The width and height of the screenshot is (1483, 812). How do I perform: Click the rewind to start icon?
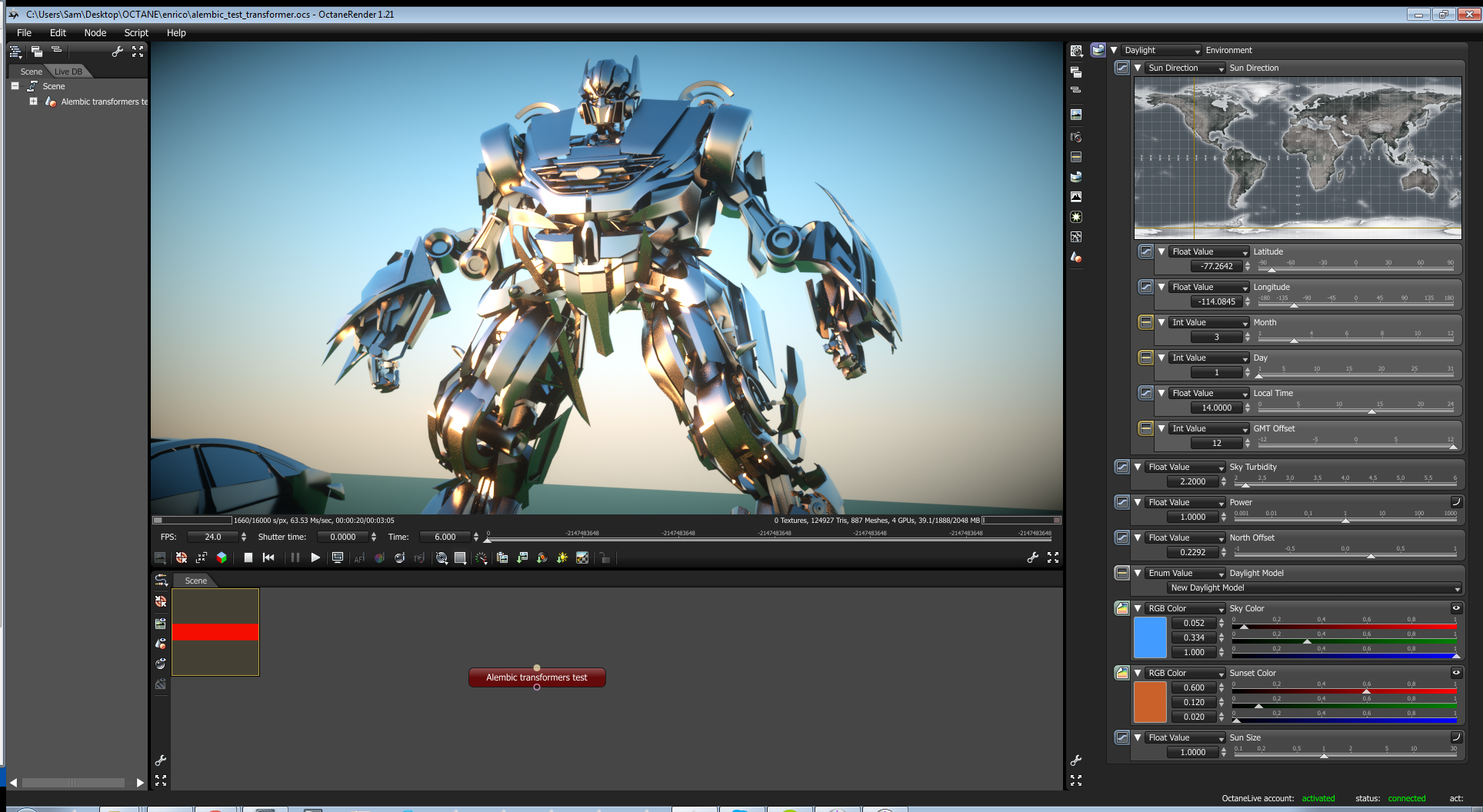tap(268, 557)
